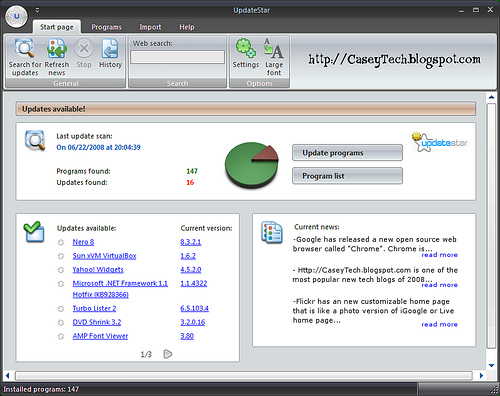Click the UpdateStar round application button

point(17,16)
